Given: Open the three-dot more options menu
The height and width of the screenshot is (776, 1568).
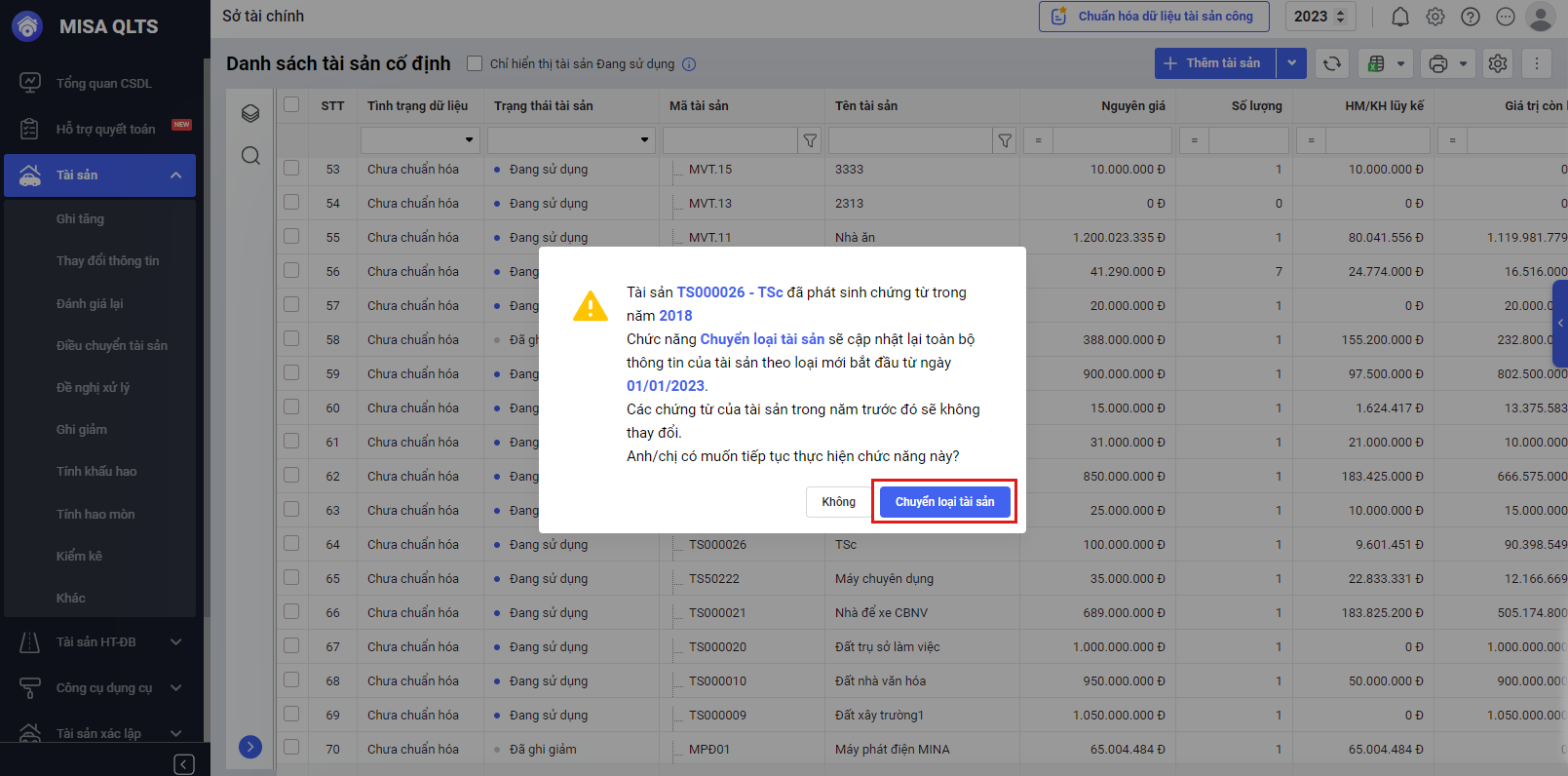Looking at the screenshot, I should tap(1537, 63).
